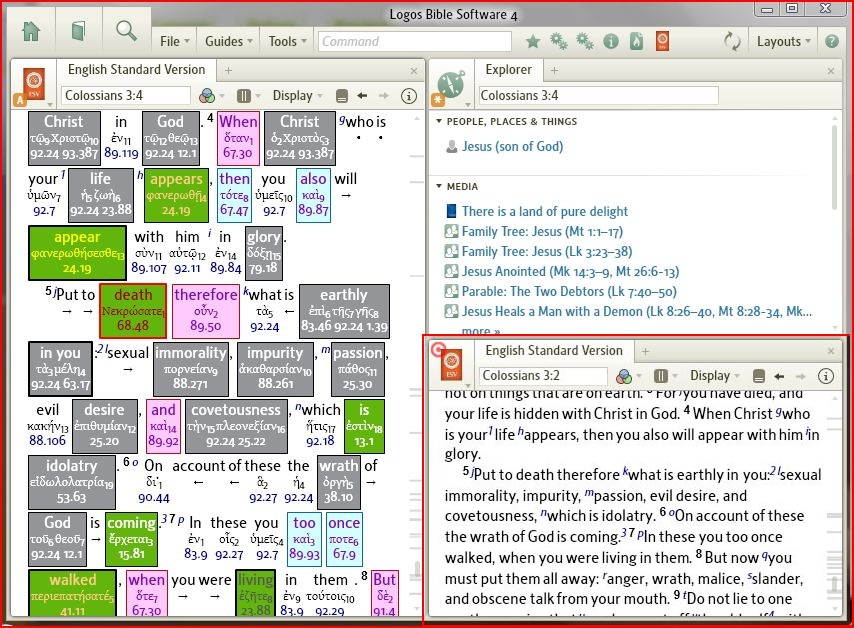
Task: Click the Command input box
Action: pyautogui.click(x=414, y=41)
